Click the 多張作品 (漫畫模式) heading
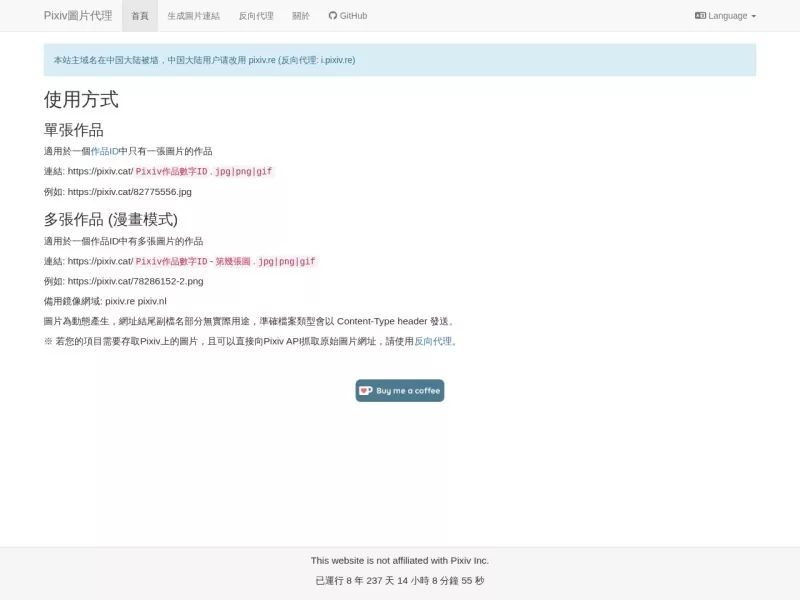Screen dimensions: 800x600 point(111,219)
